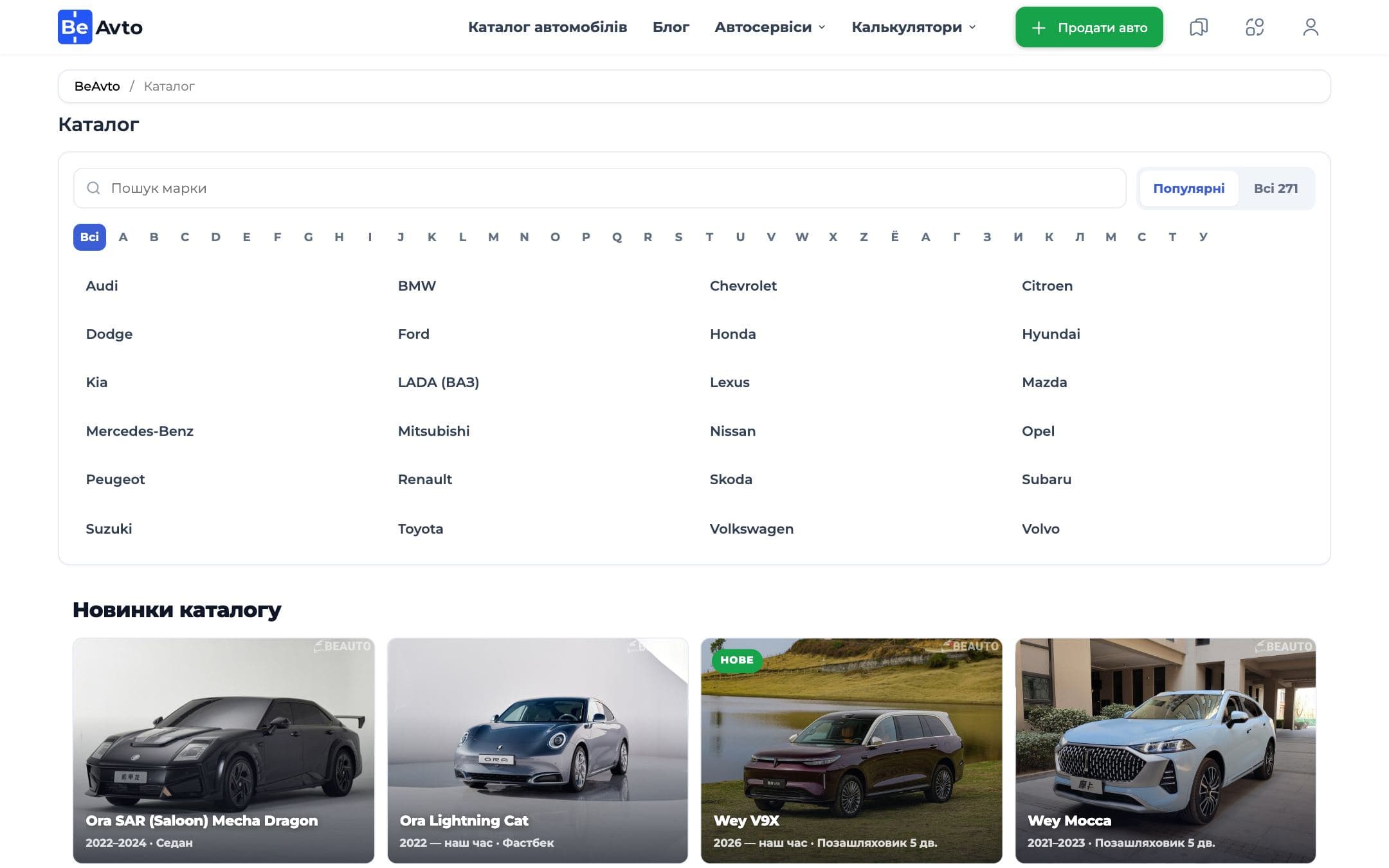
Task: Open the Suzuki brand link
Action: pyautogui.click(x=109, y=529)
